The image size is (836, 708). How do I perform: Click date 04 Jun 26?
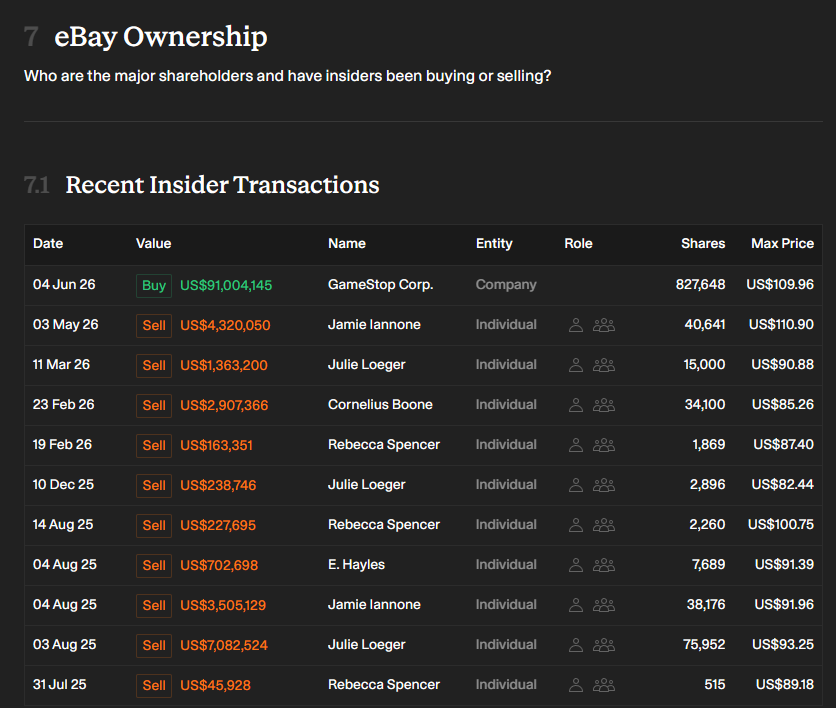[64, 285]
